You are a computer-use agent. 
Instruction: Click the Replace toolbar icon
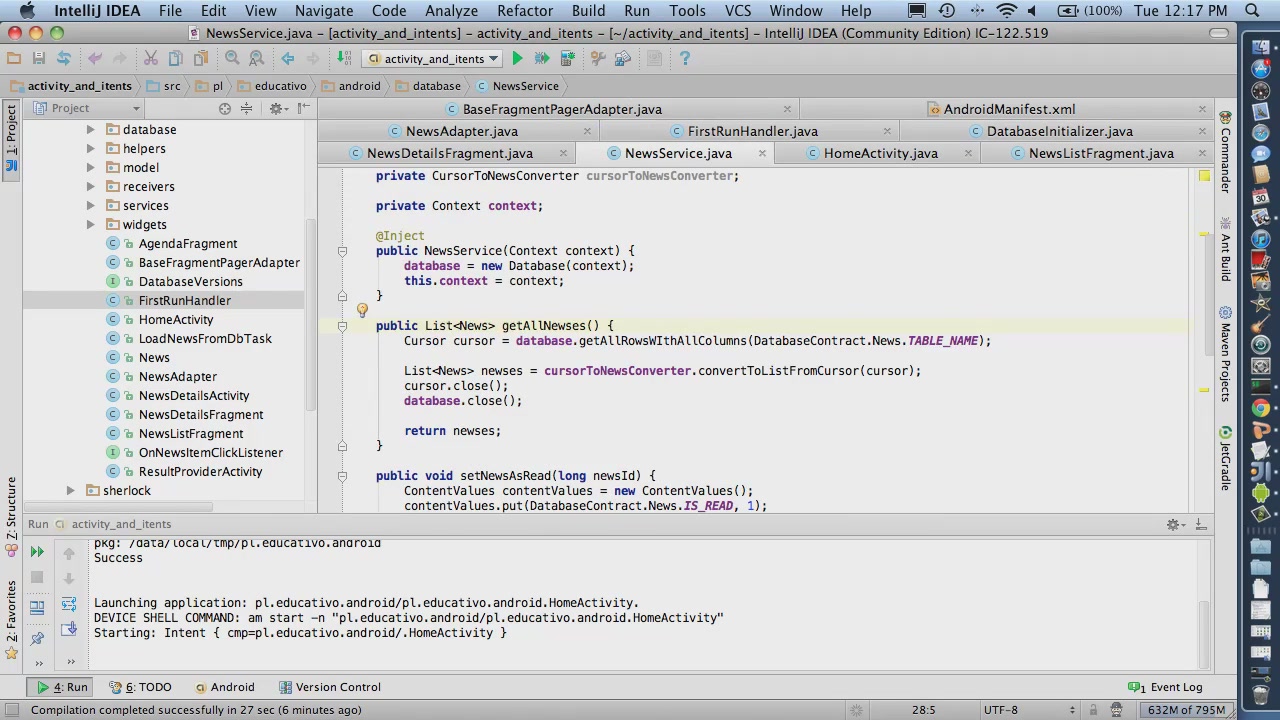pos(257,59)
